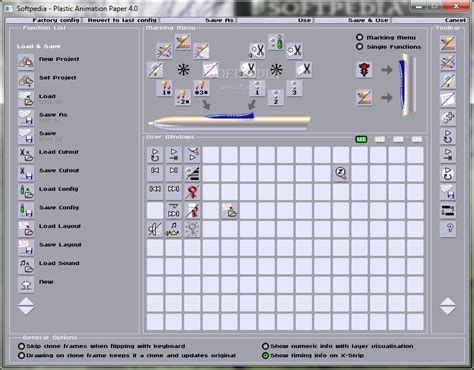Click the red pushpin icon in User Windows
Screen dimensions: 474x370
[x=192, y=192]
